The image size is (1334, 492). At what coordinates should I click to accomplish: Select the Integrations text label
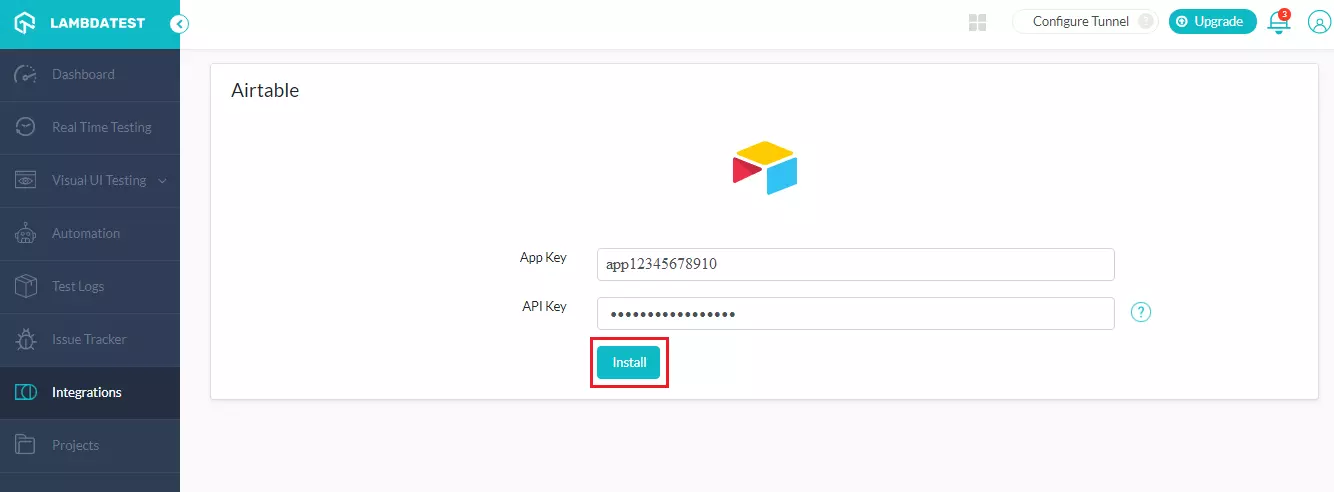coord(87,392)
